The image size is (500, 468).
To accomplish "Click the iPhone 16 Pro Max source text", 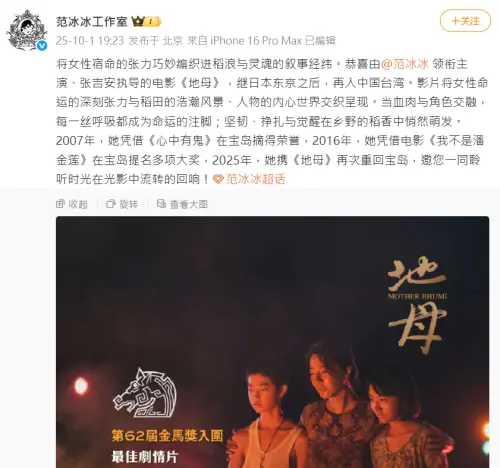I will point(256,41).
